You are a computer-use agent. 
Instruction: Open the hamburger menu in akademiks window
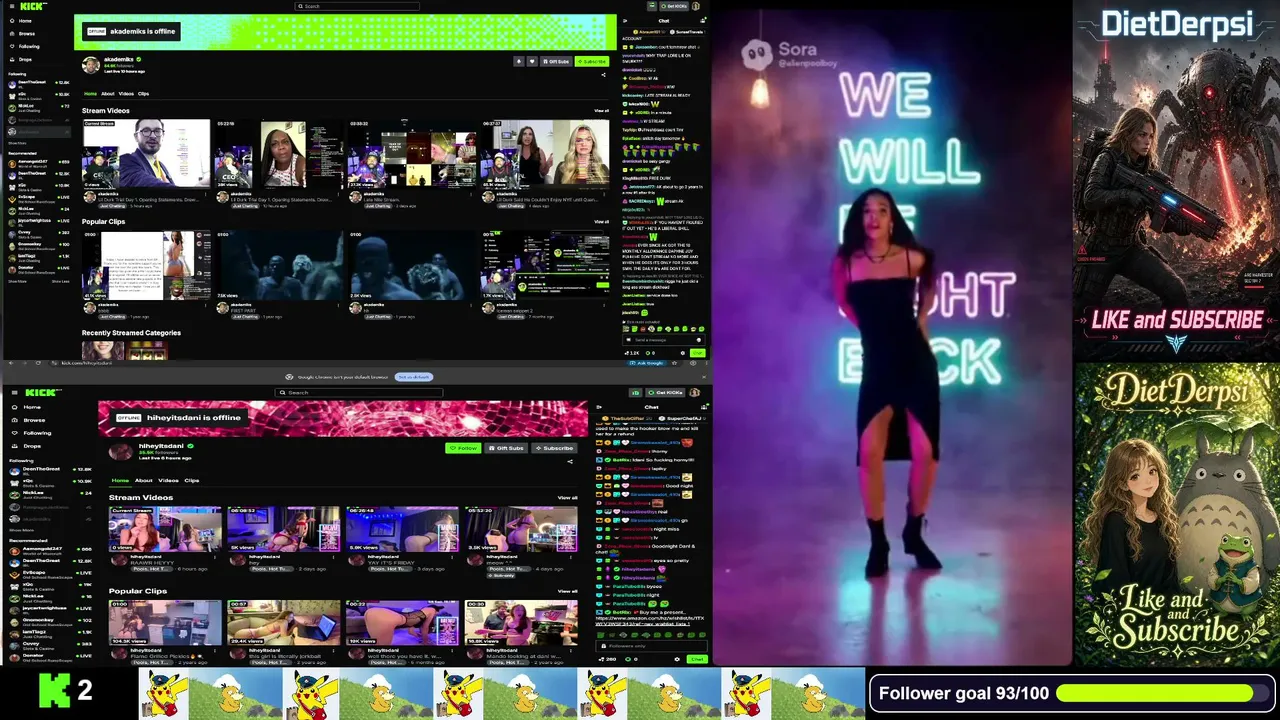pos(11,6)
